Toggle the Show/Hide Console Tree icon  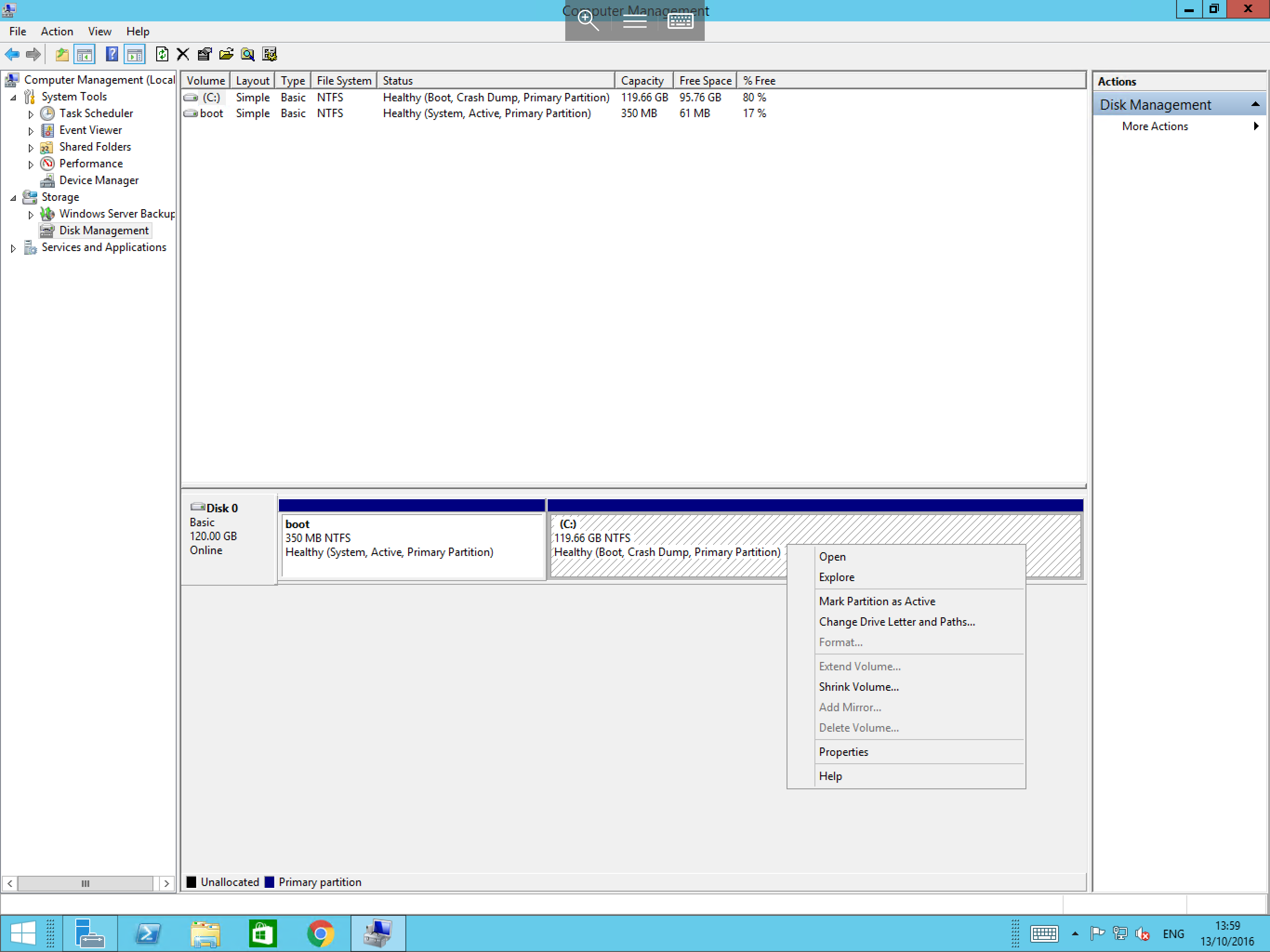(x=85, y=54)
